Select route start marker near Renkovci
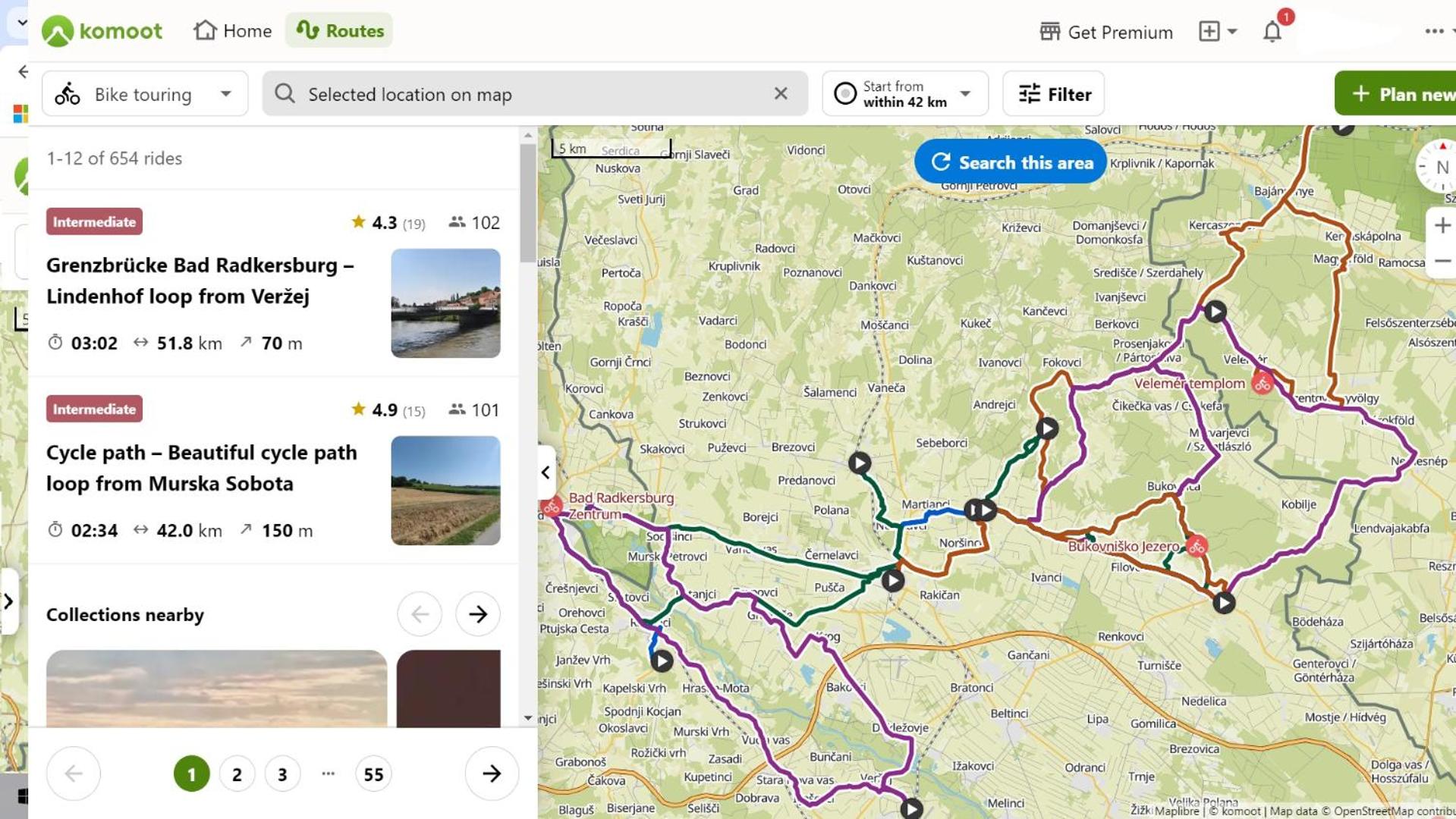Viewport: 1456px width, 819px height. (1224, 603)
